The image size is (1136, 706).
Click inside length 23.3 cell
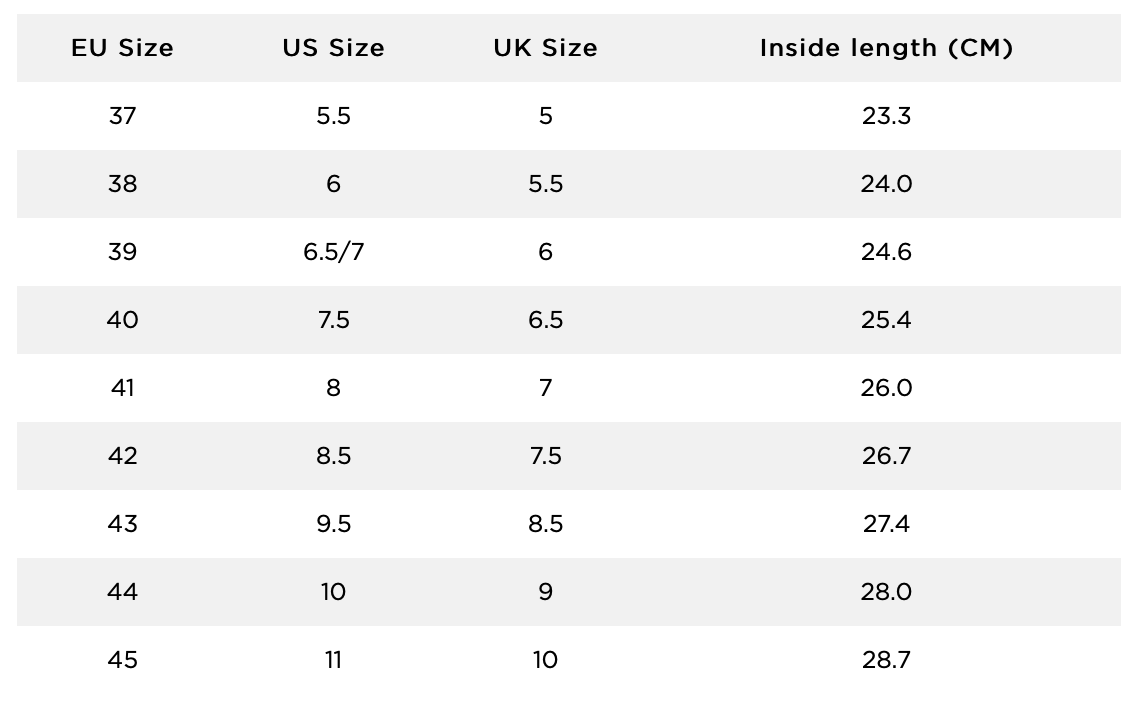[x=886, y=116]
